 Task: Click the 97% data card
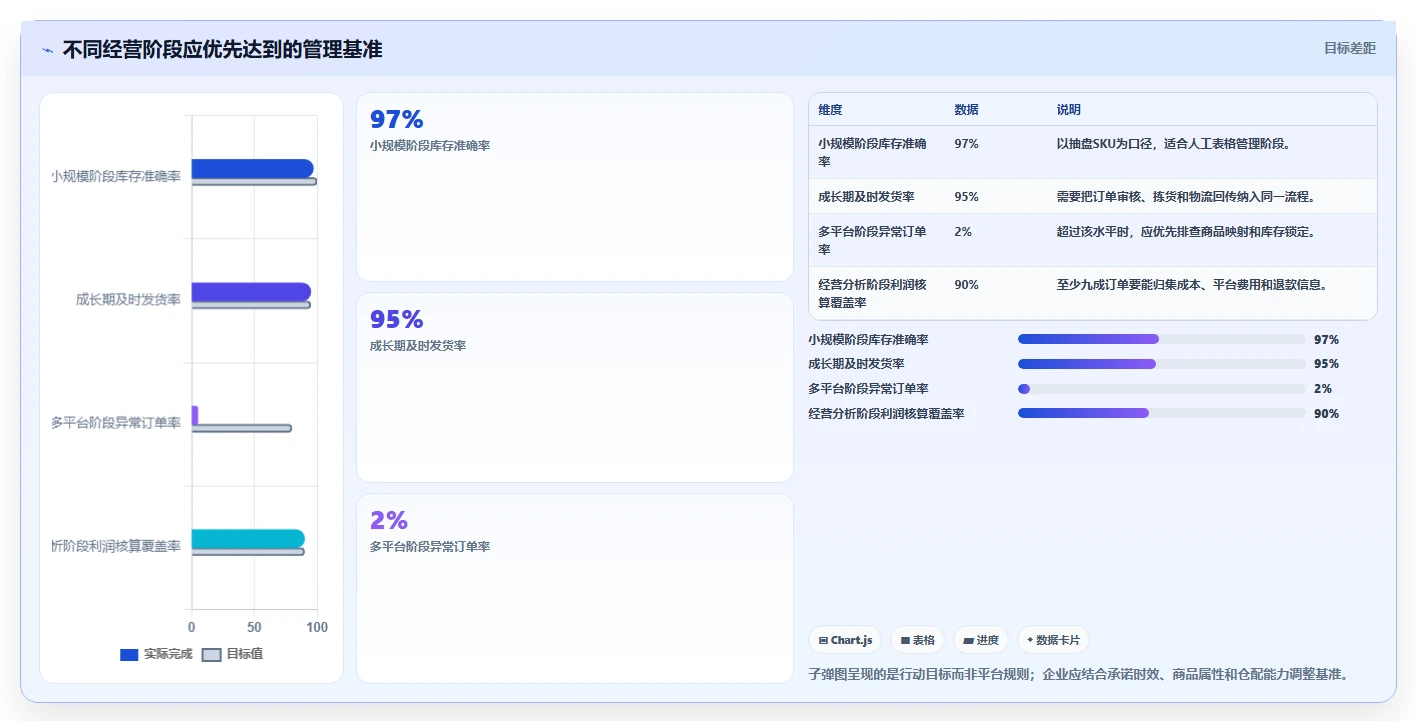pos(575,187)
